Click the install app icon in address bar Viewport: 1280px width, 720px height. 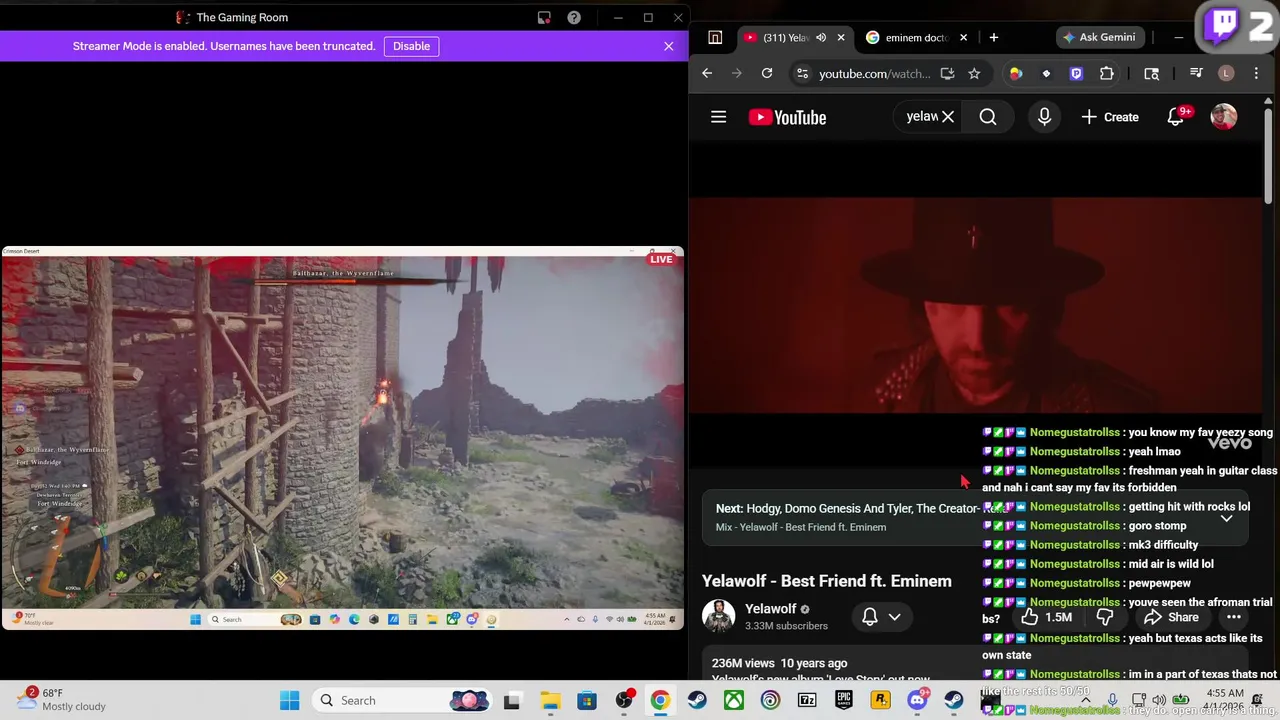[x=947, y=73]
